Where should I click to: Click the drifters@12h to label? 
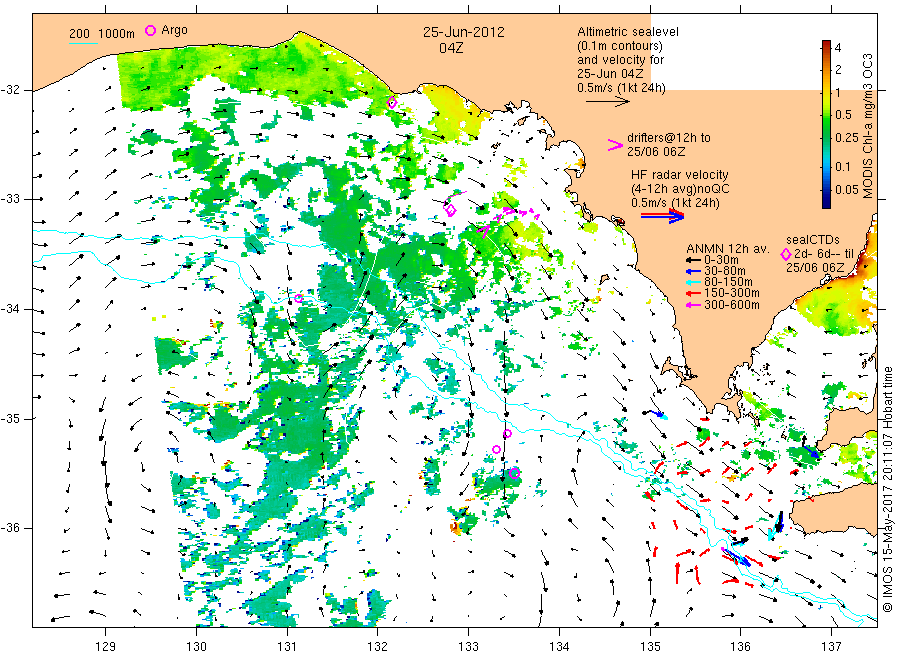point(669,138)
